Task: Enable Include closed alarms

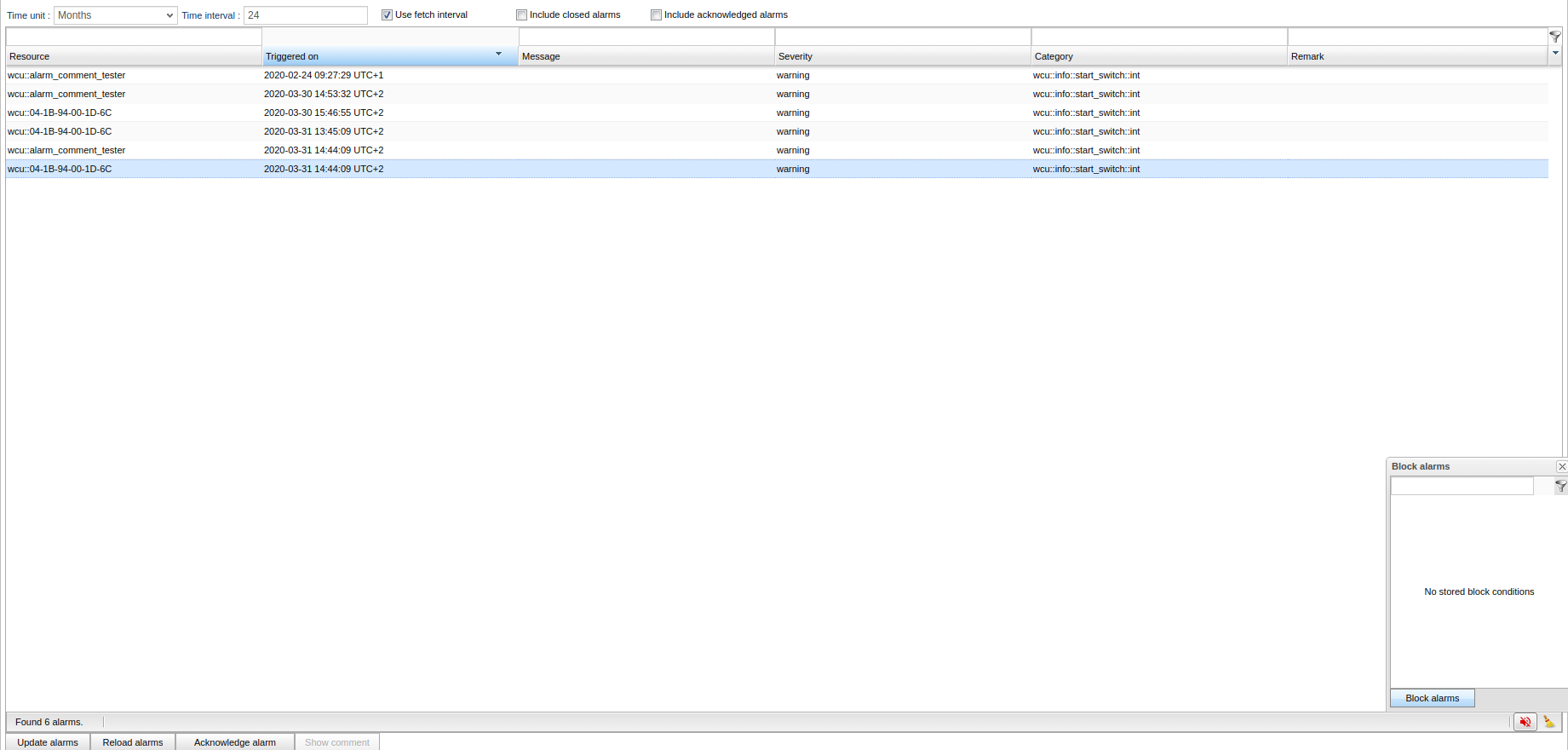Action: 522,15
